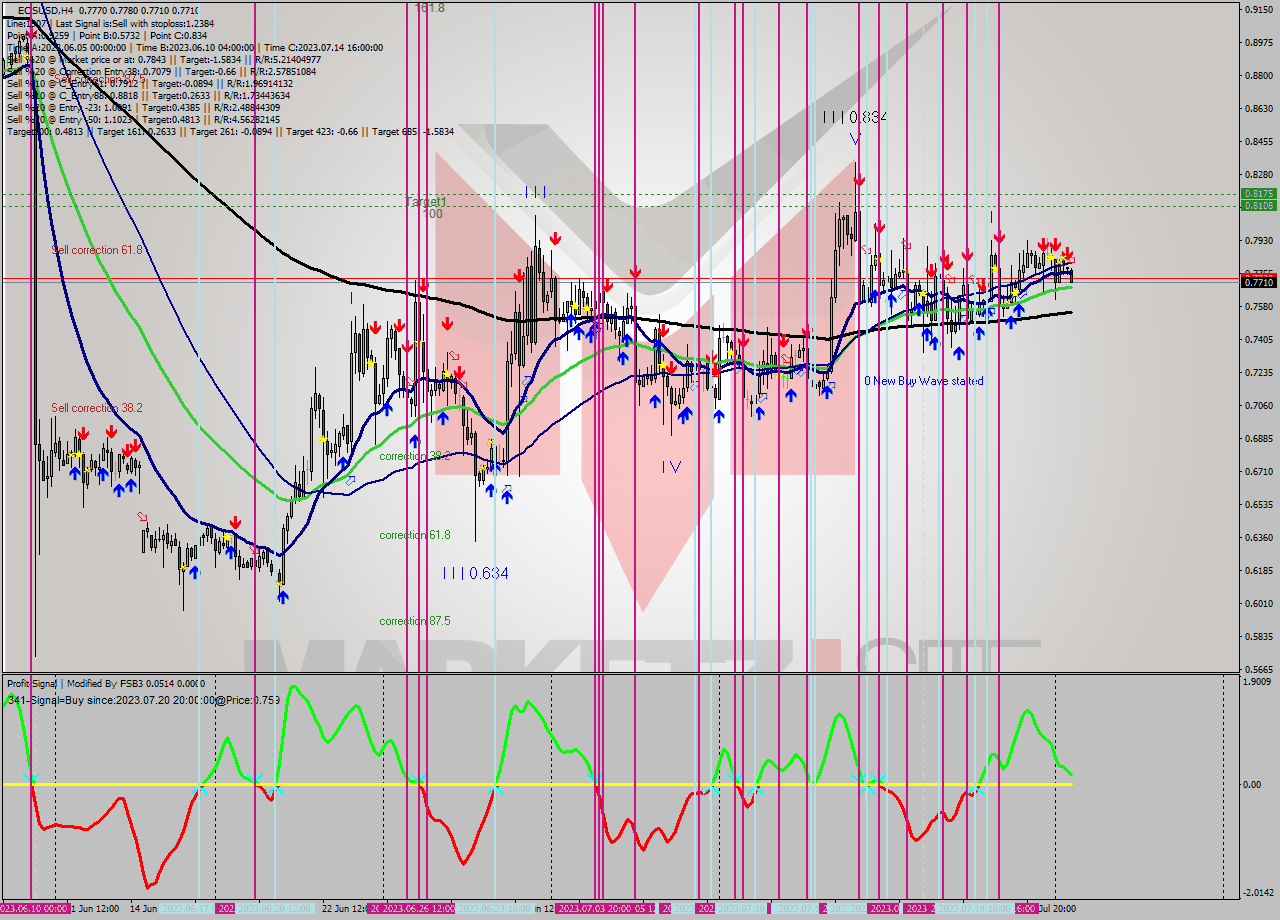The image size is (1280, 920).
Task: Click the 2023.06.26 12:00 time marker
Action: (x=418, y=908)
